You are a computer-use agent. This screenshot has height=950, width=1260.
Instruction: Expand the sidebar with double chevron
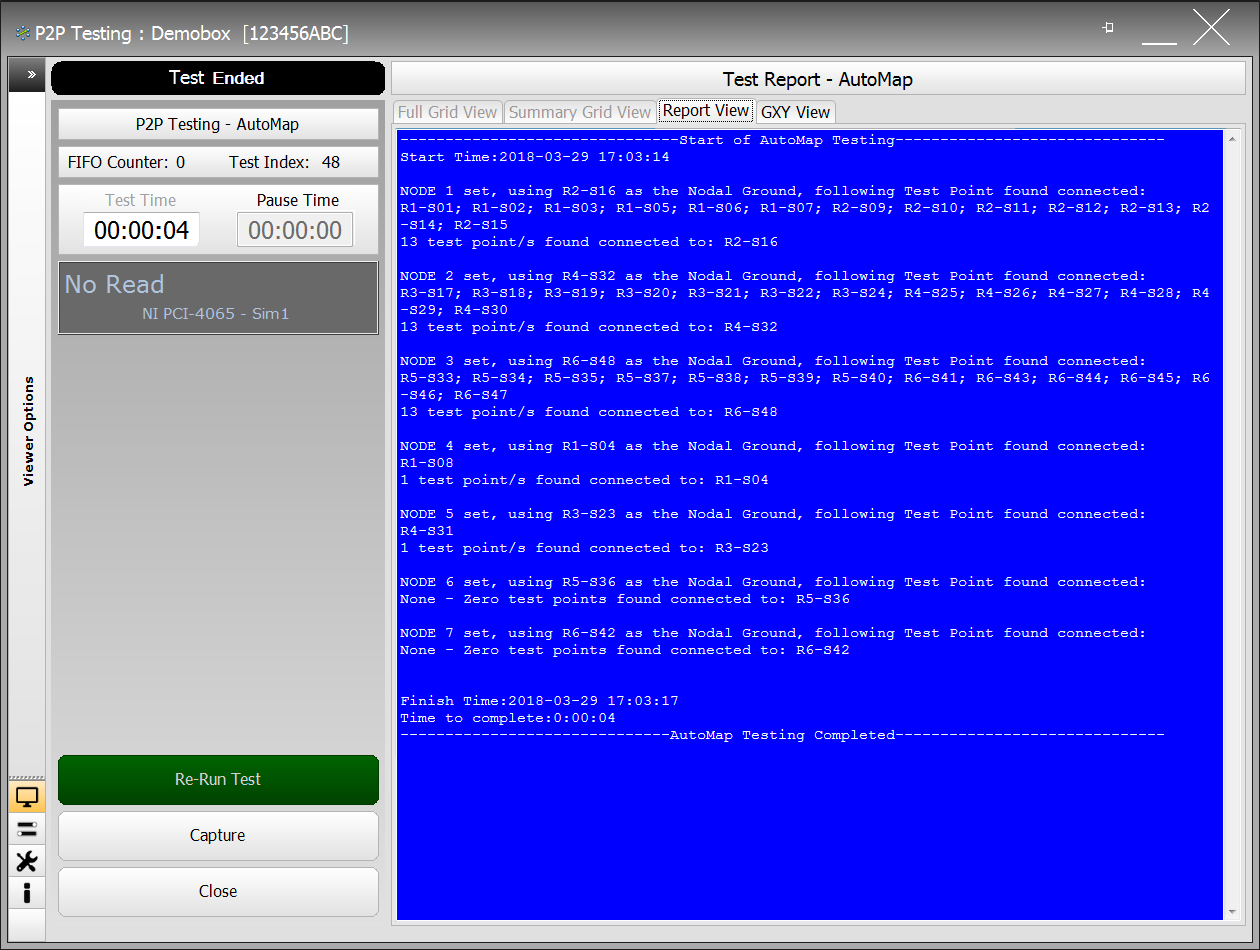click(x=30, y=75)
